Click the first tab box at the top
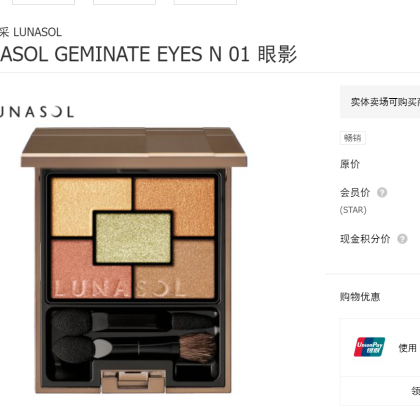 coord(43,2)
